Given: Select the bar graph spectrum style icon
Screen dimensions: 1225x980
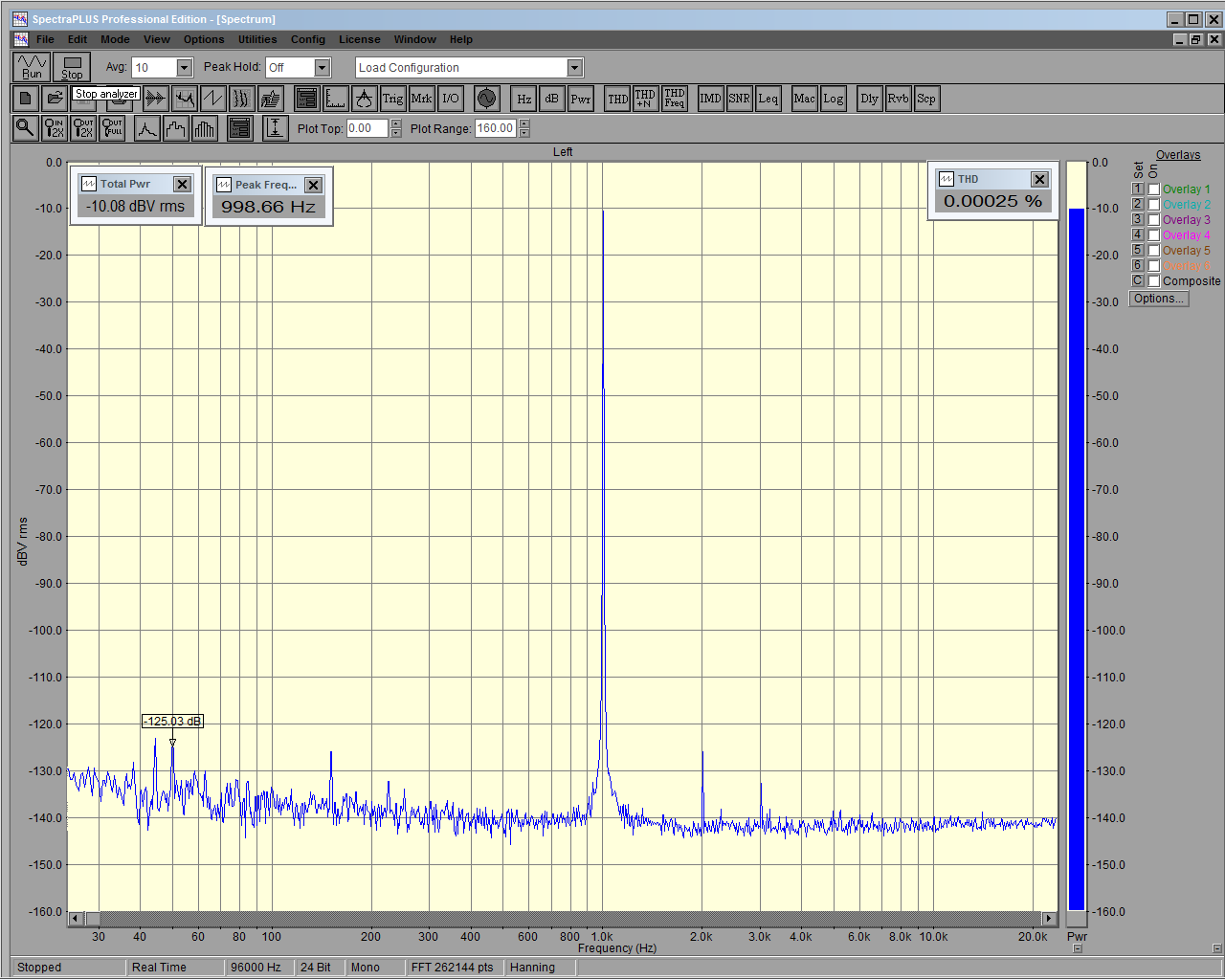Looking at the screenshot, I should click(206, 128).
